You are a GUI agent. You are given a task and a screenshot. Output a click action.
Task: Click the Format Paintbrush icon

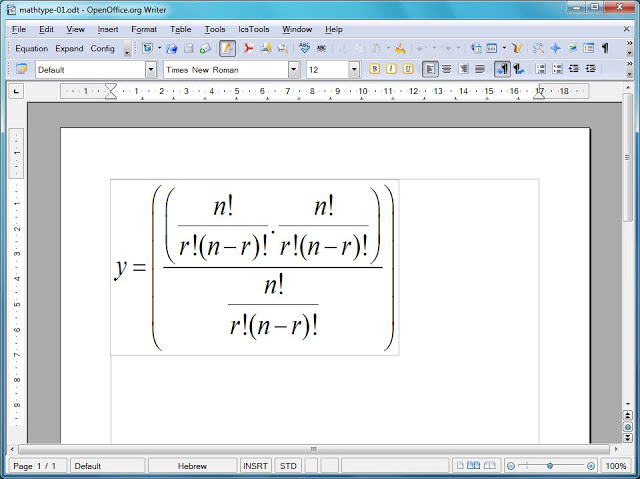[400, 49]
